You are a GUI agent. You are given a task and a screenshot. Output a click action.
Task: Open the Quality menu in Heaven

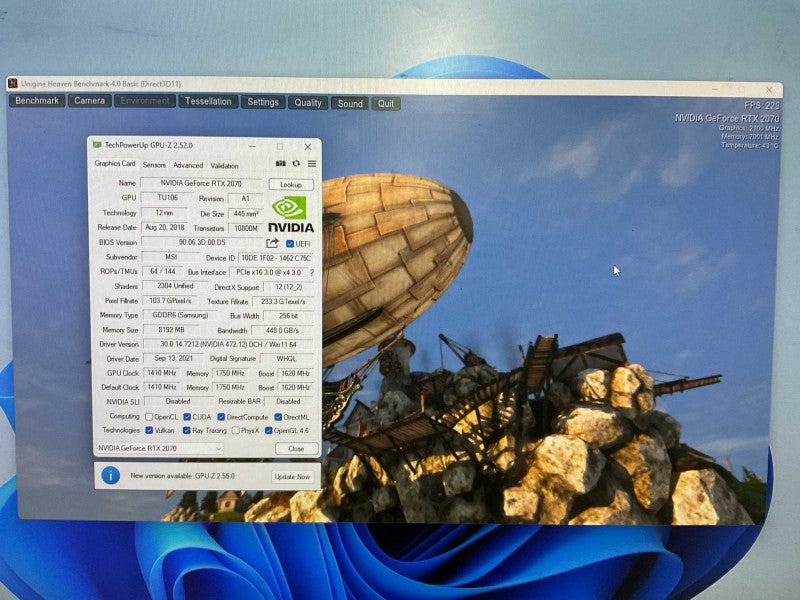pyautogui.click(x=308, y=103)
